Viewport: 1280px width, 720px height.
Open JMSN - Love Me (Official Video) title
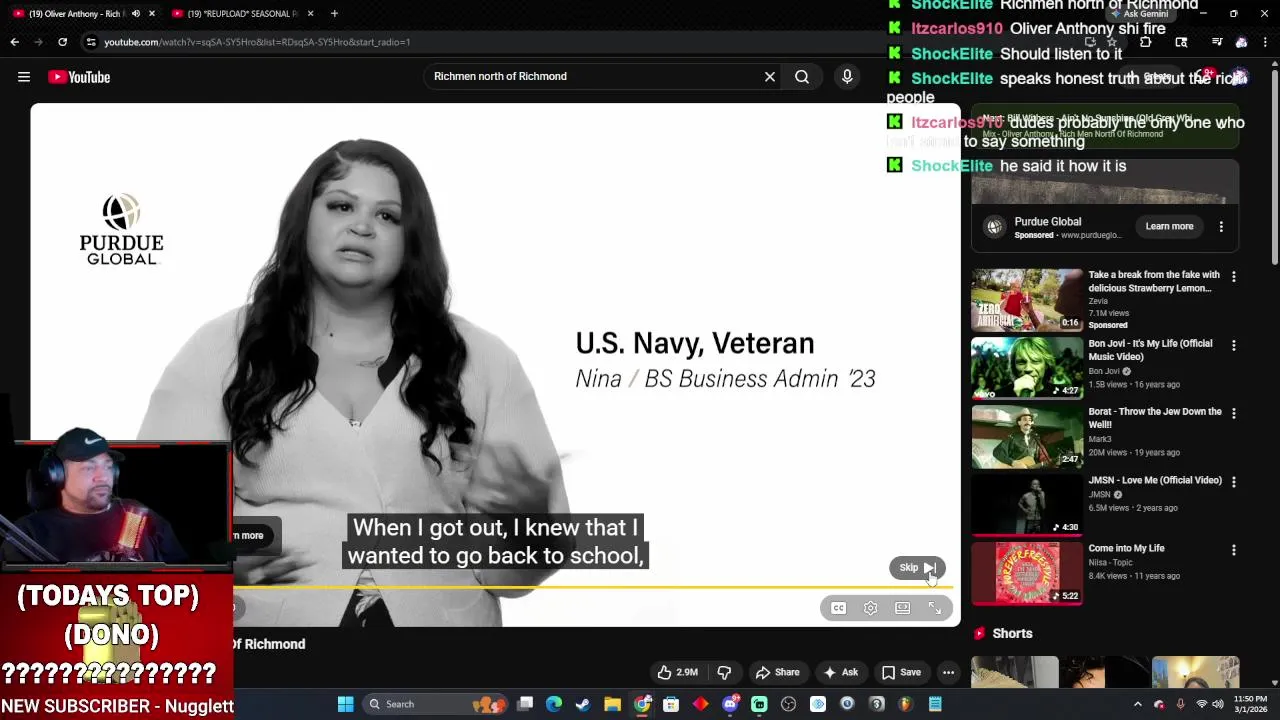click(1155, 480)
